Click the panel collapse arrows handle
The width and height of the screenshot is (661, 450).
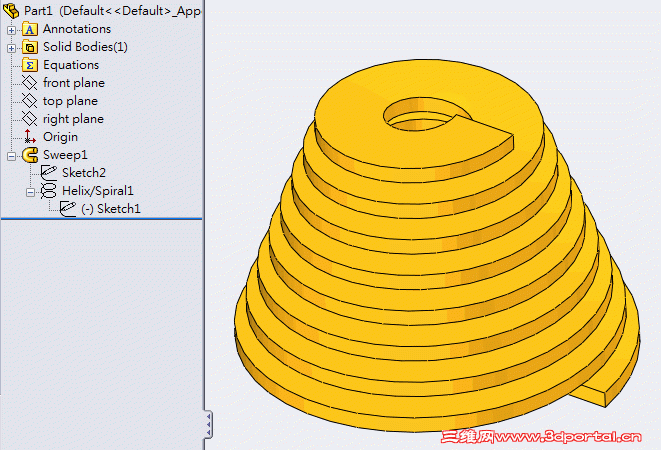tap(208, 425)
